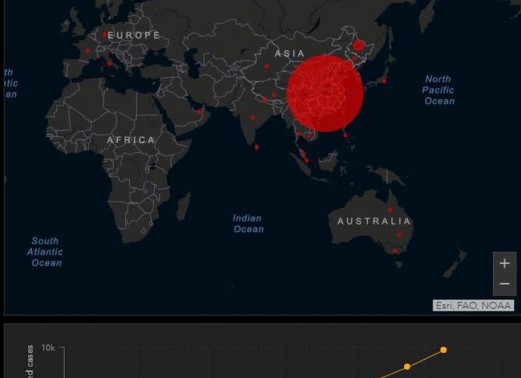Click the red dot over the UAE
This screenshot has height=378, width=521.
click(199, 112)
